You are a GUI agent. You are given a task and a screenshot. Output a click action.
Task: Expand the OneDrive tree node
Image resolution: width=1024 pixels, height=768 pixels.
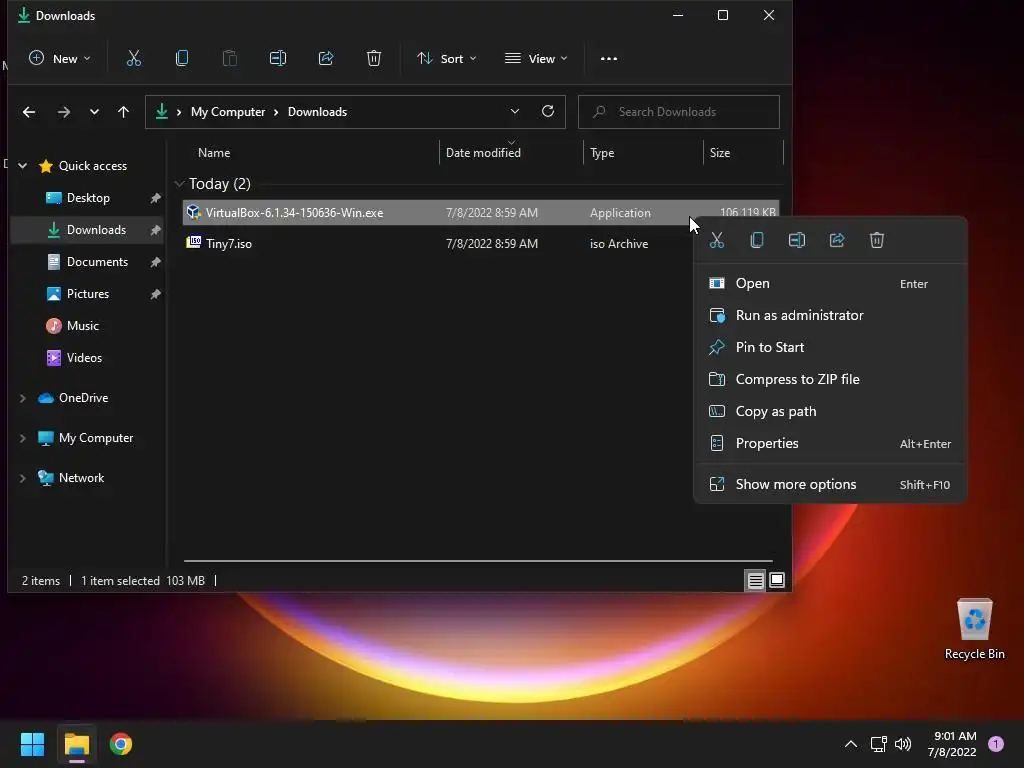click(23, 398)
